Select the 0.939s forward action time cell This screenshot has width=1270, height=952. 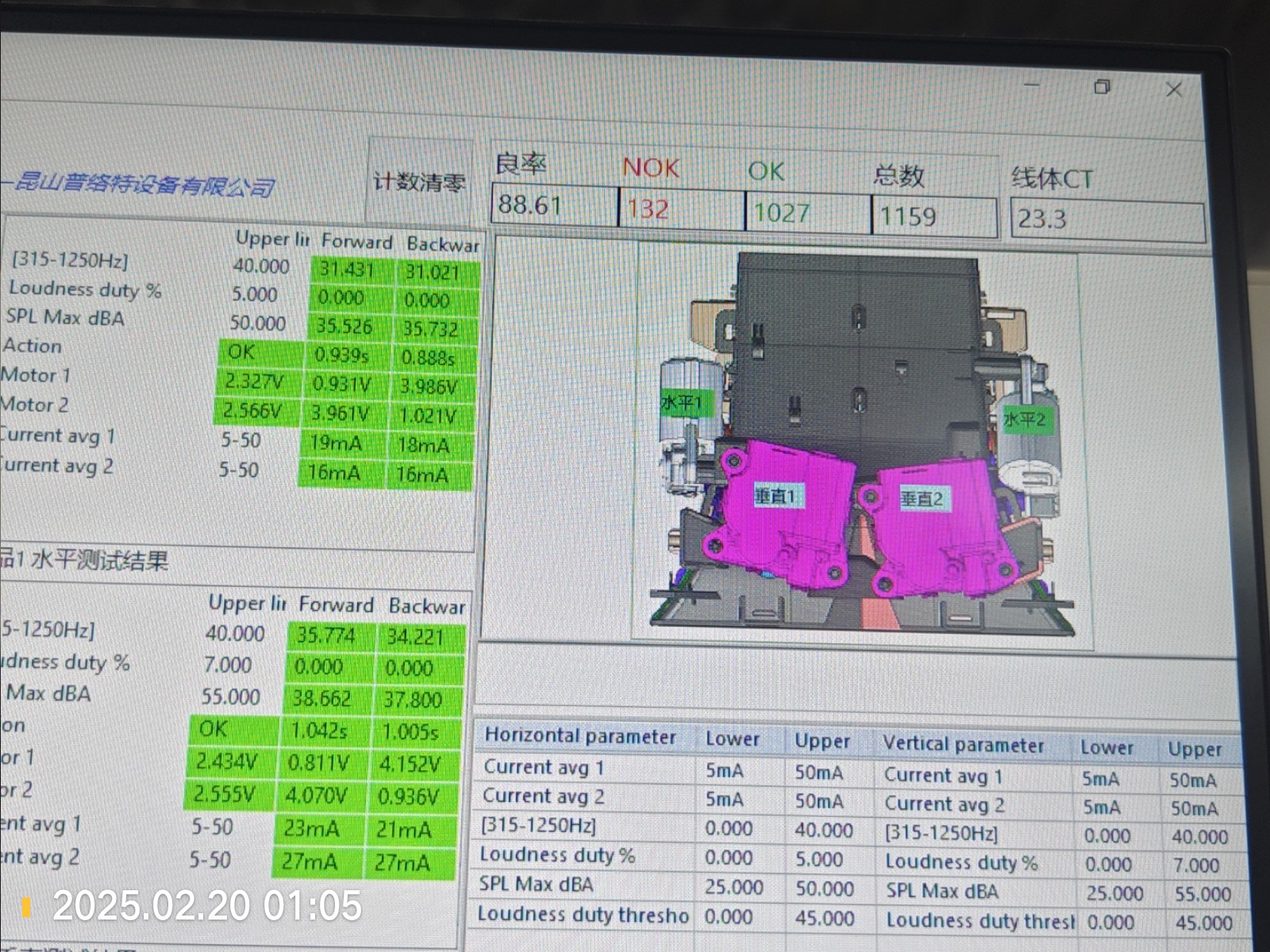[343, 355]
